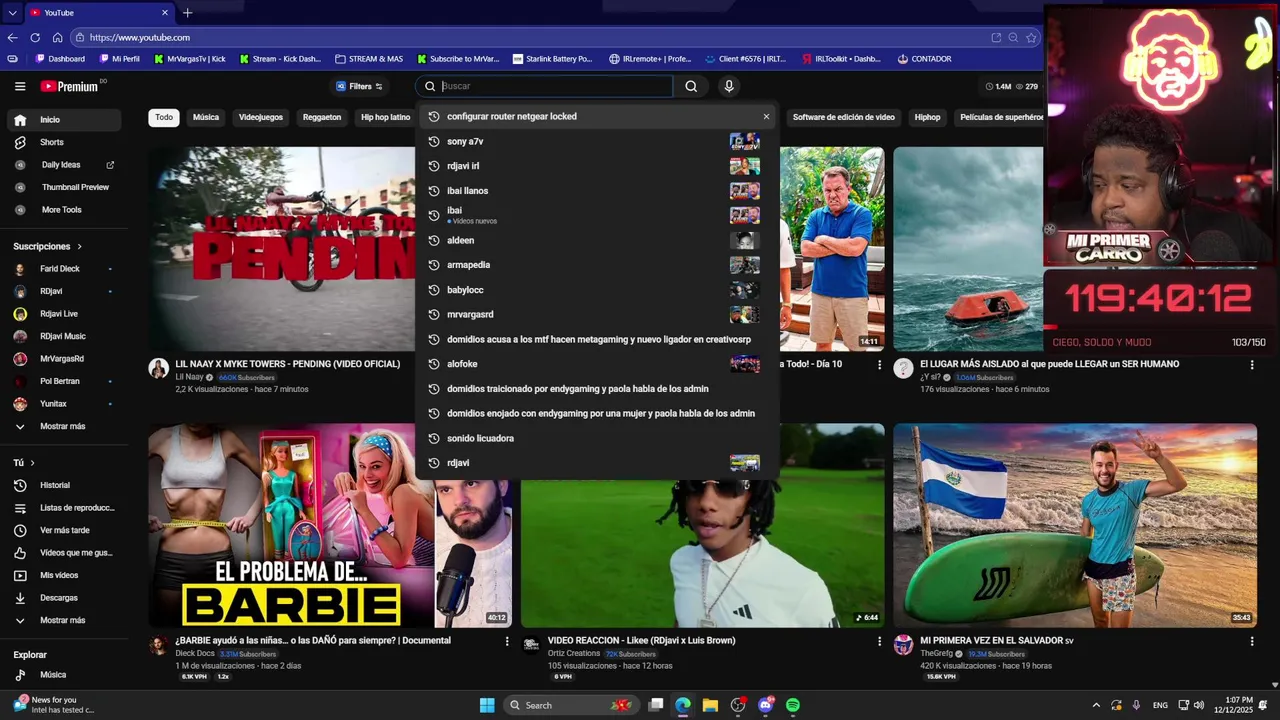The height and width of the screenshot is (720, 1280).
Task: Expand 'Mostrar más' under Tú section
Action: [64, 620]
